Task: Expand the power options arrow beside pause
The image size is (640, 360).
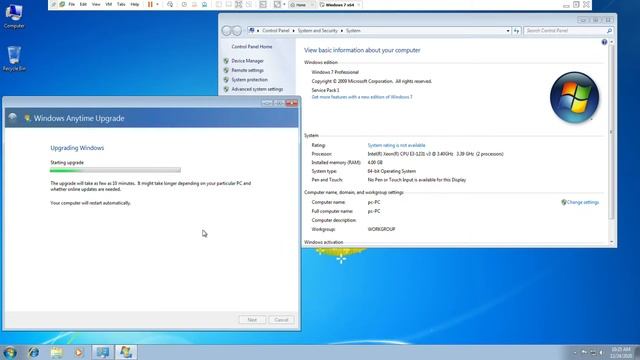Action: click(158, 4)
